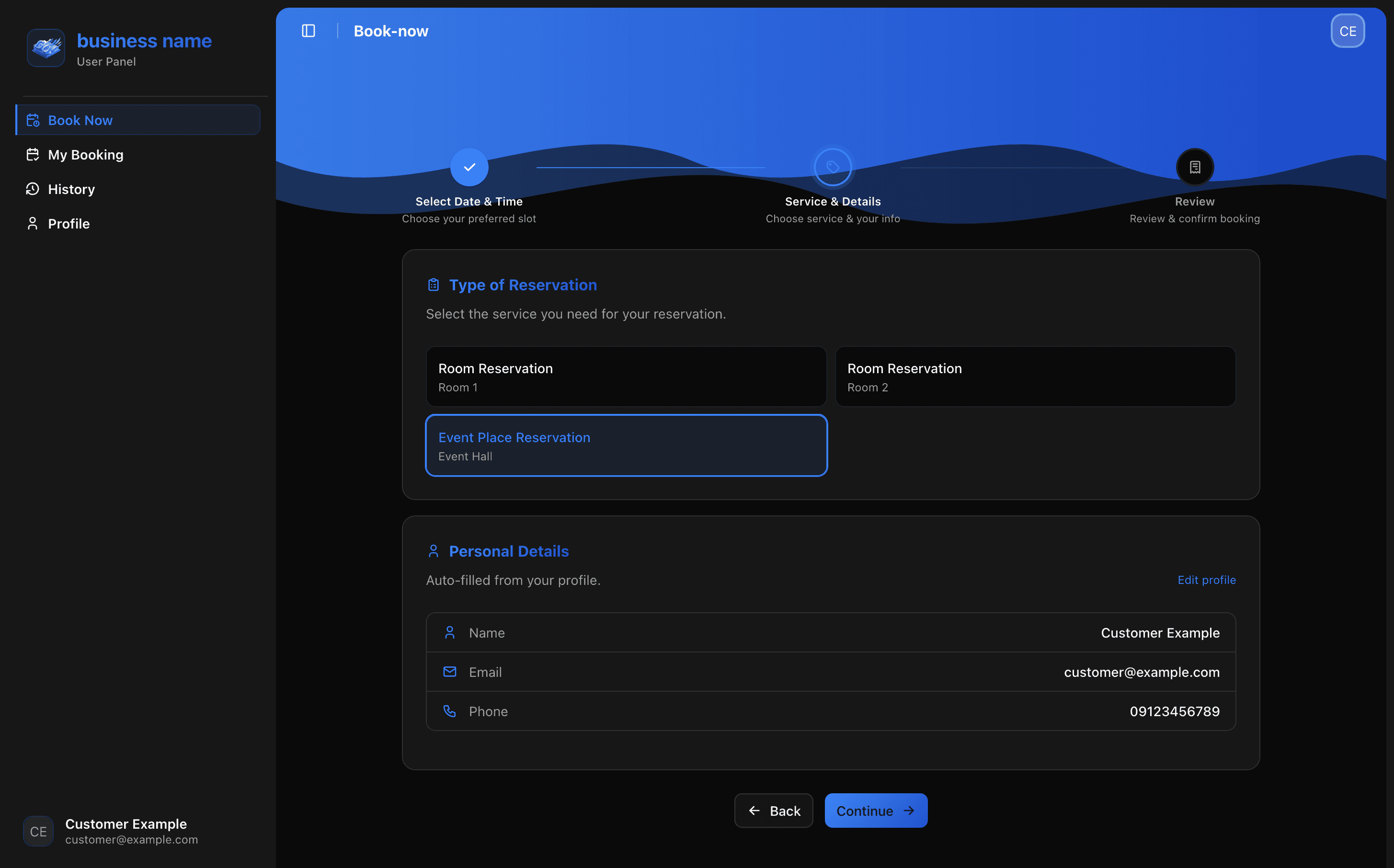Screen dimensions: 1394x868
Task: Click the CE avatar in sidebar footer
Action: tap(38, 831)
